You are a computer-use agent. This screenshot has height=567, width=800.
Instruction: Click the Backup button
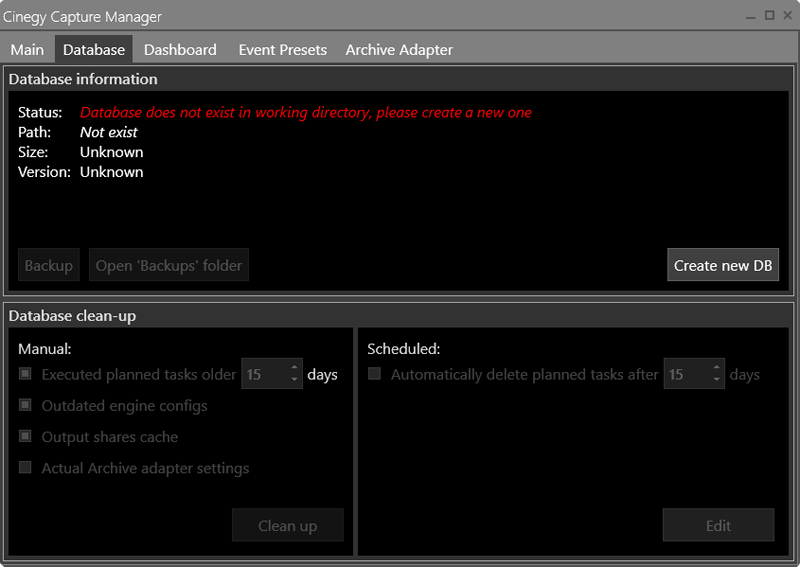tap(49, 265)
